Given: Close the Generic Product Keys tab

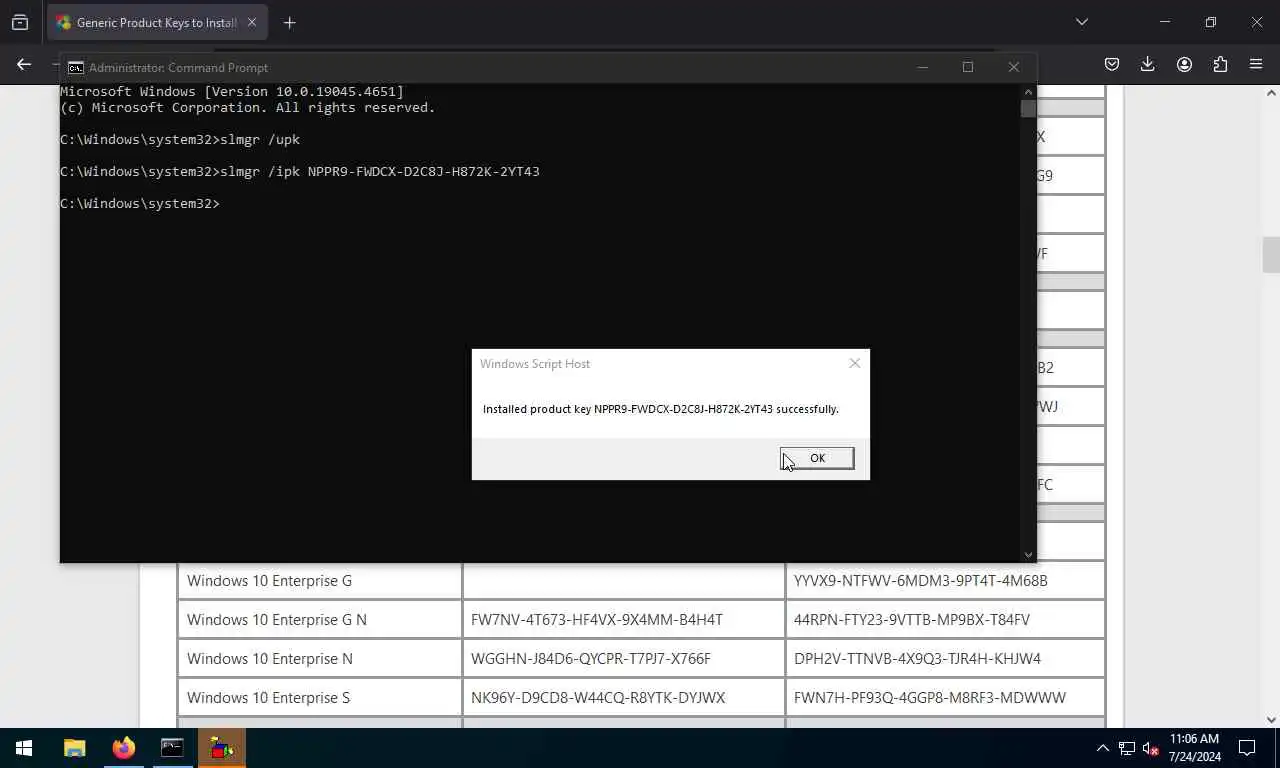Looking at the screenshot, I should click(252, 22).
